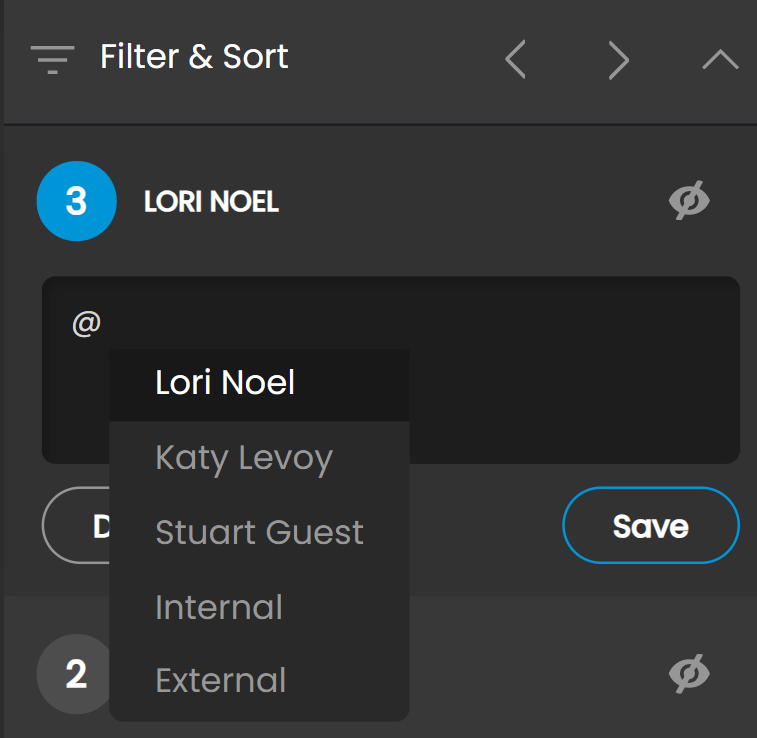Viewport: 757px width, 738px height.
Task: Pick the External option in mention dropdown
Action: pyautogui.click(x=221, y=680)
